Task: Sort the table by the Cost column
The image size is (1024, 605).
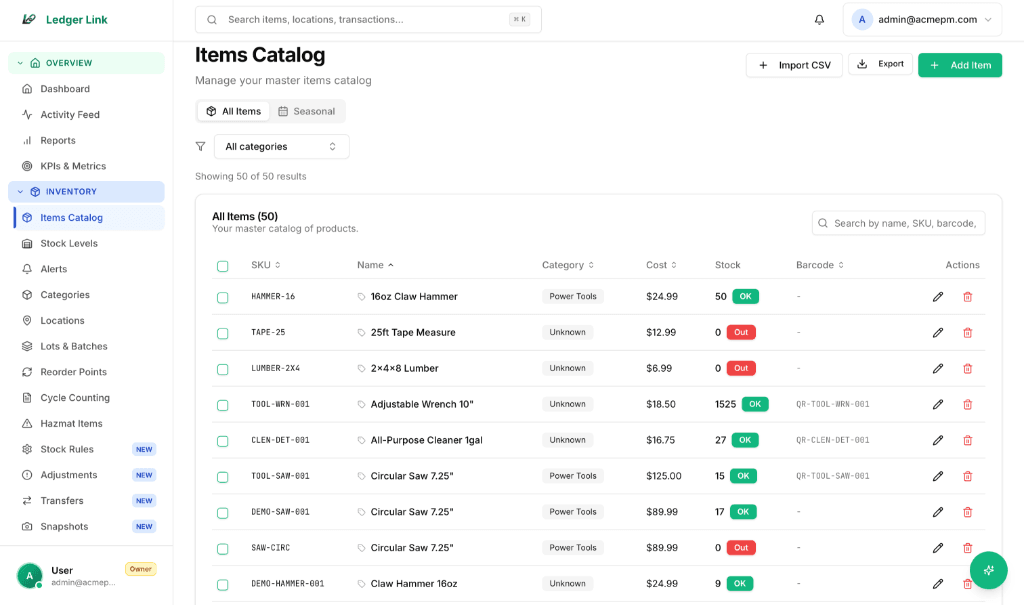Action: [x=661, y=265]
